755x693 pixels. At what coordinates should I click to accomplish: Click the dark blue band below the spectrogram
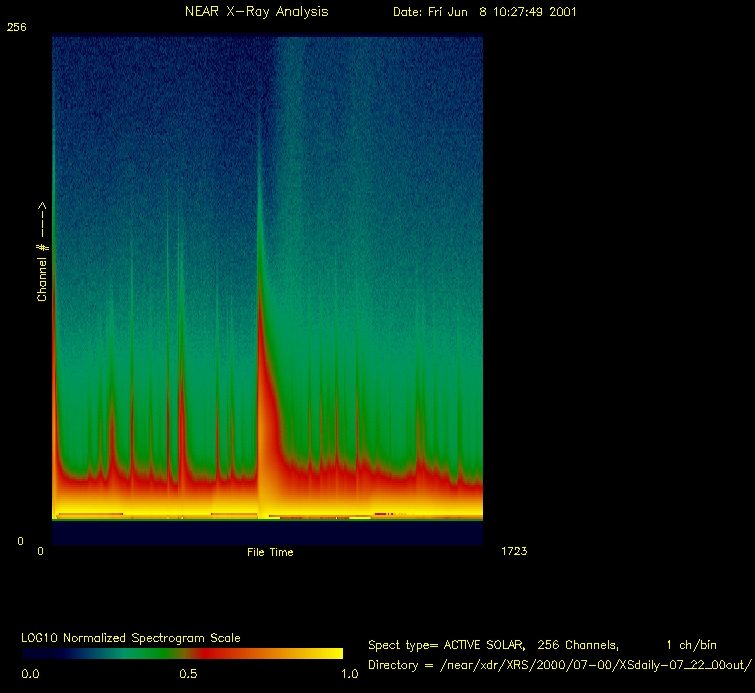pyautogui.click(x=267, y=532)
